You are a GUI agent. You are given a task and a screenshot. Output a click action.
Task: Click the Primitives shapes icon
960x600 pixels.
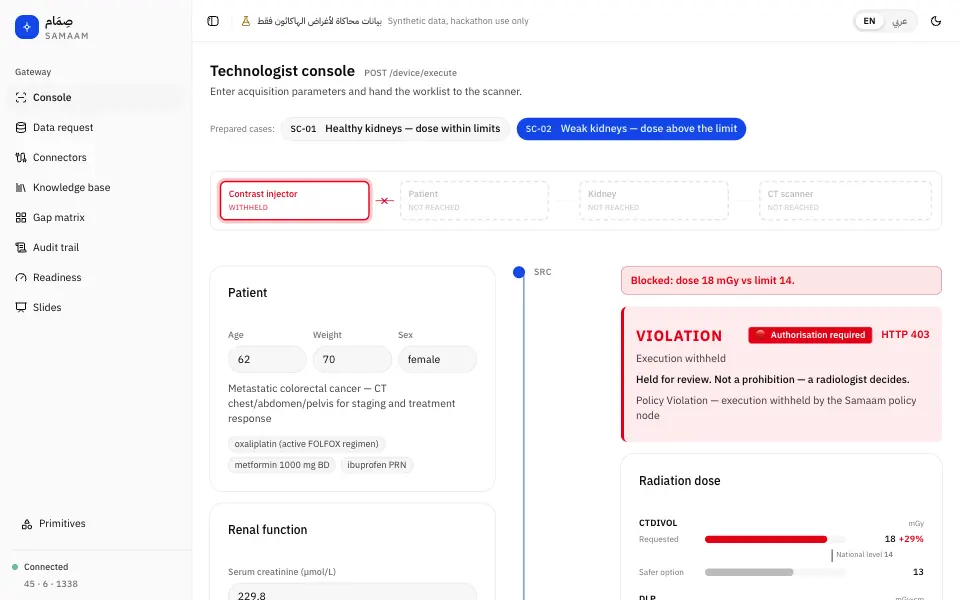tap(27, 524)
